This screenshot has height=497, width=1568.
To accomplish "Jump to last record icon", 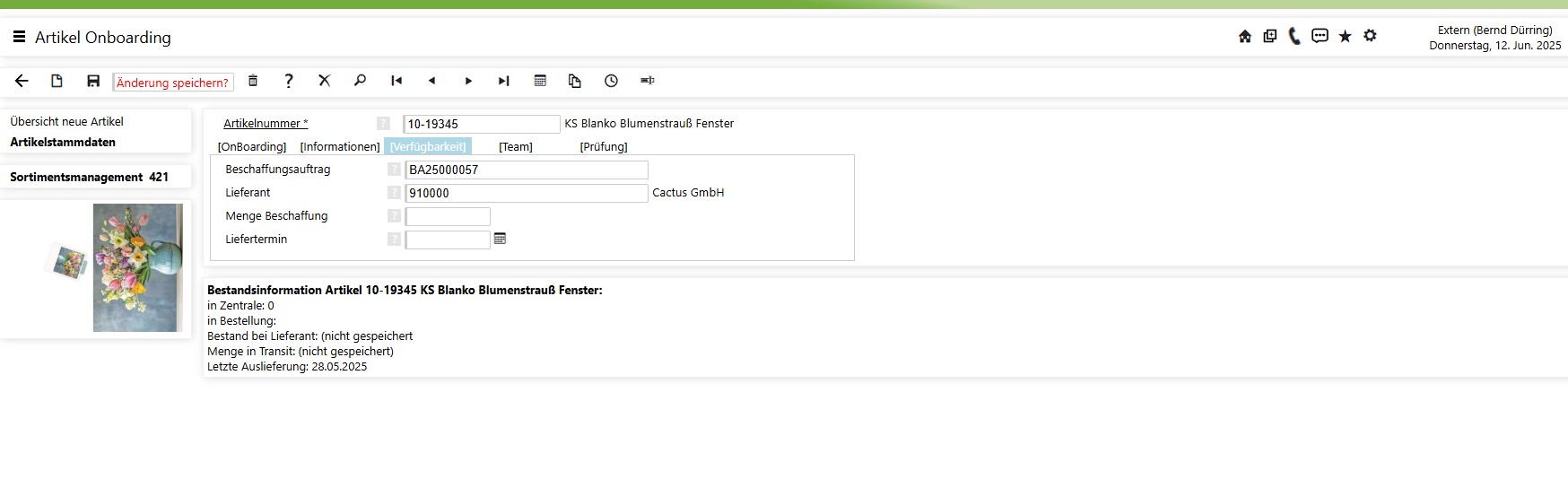I will 504,81.
